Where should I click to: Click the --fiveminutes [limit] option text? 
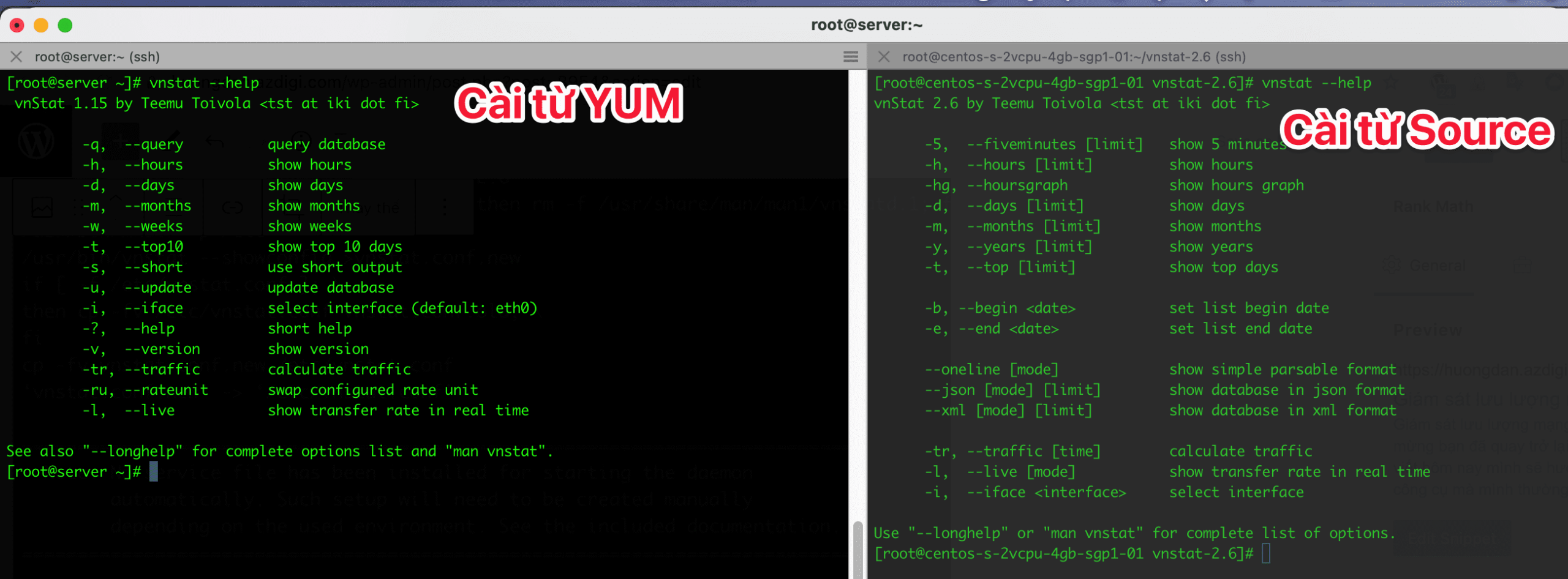pyautogui.click(x=1054, y=144)
